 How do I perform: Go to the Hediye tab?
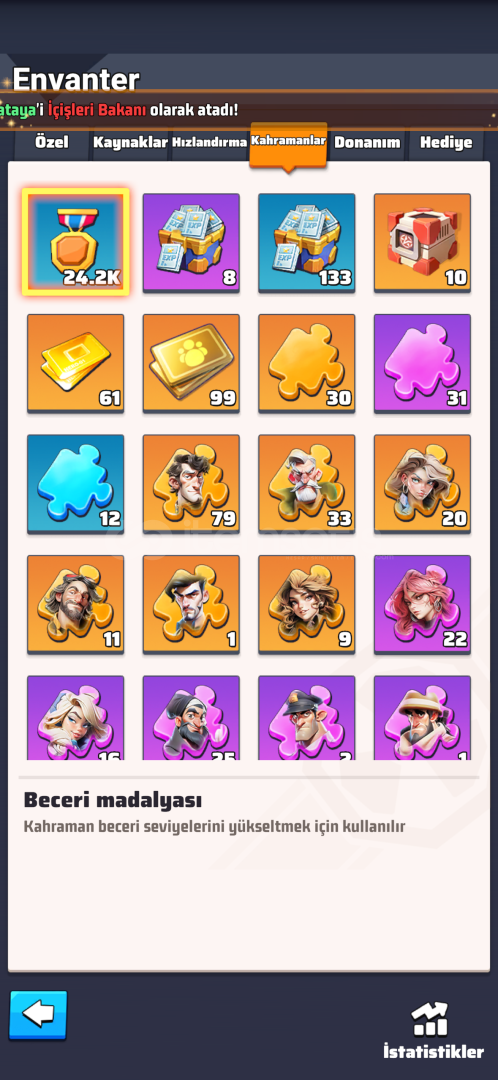(x=446, y=143)
